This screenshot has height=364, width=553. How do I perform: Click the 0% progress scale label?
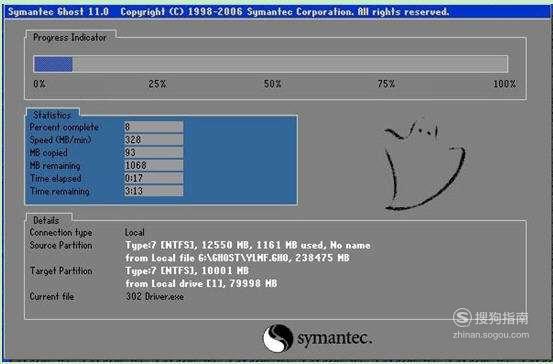coord(40,84)
